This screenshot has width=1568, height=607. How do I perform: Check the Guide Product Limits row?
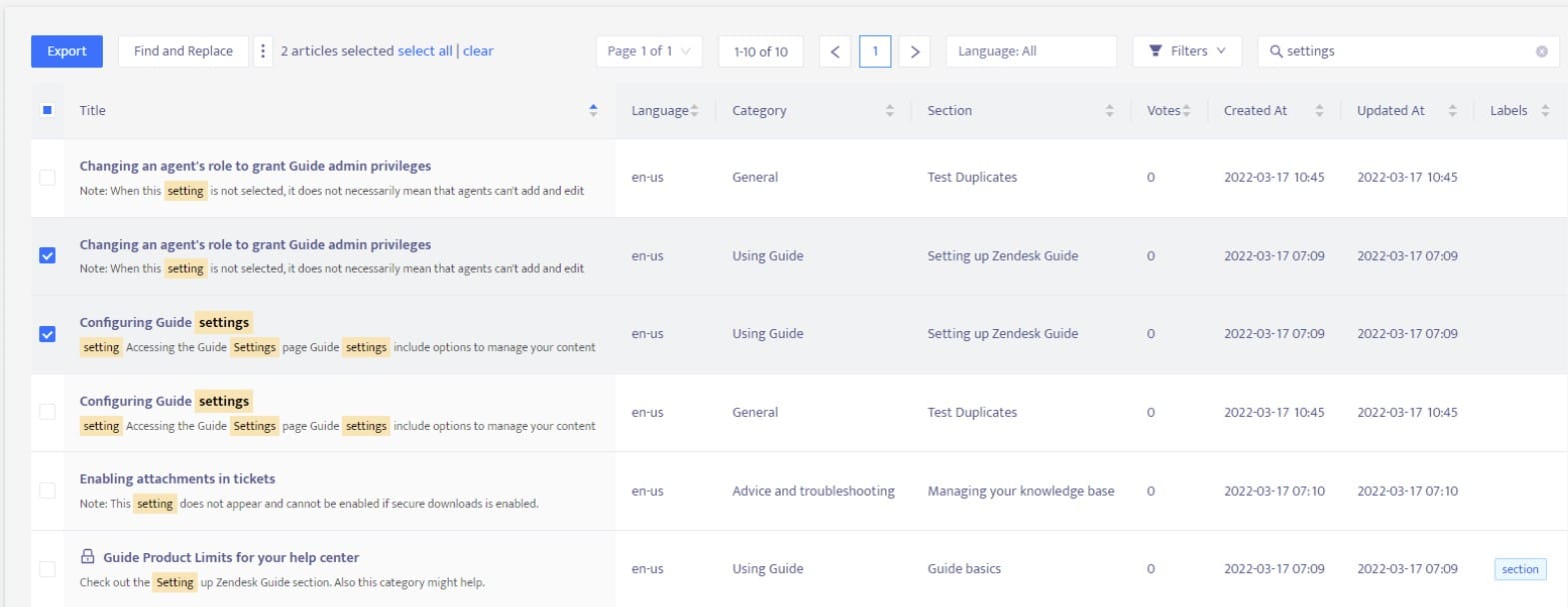47,569
